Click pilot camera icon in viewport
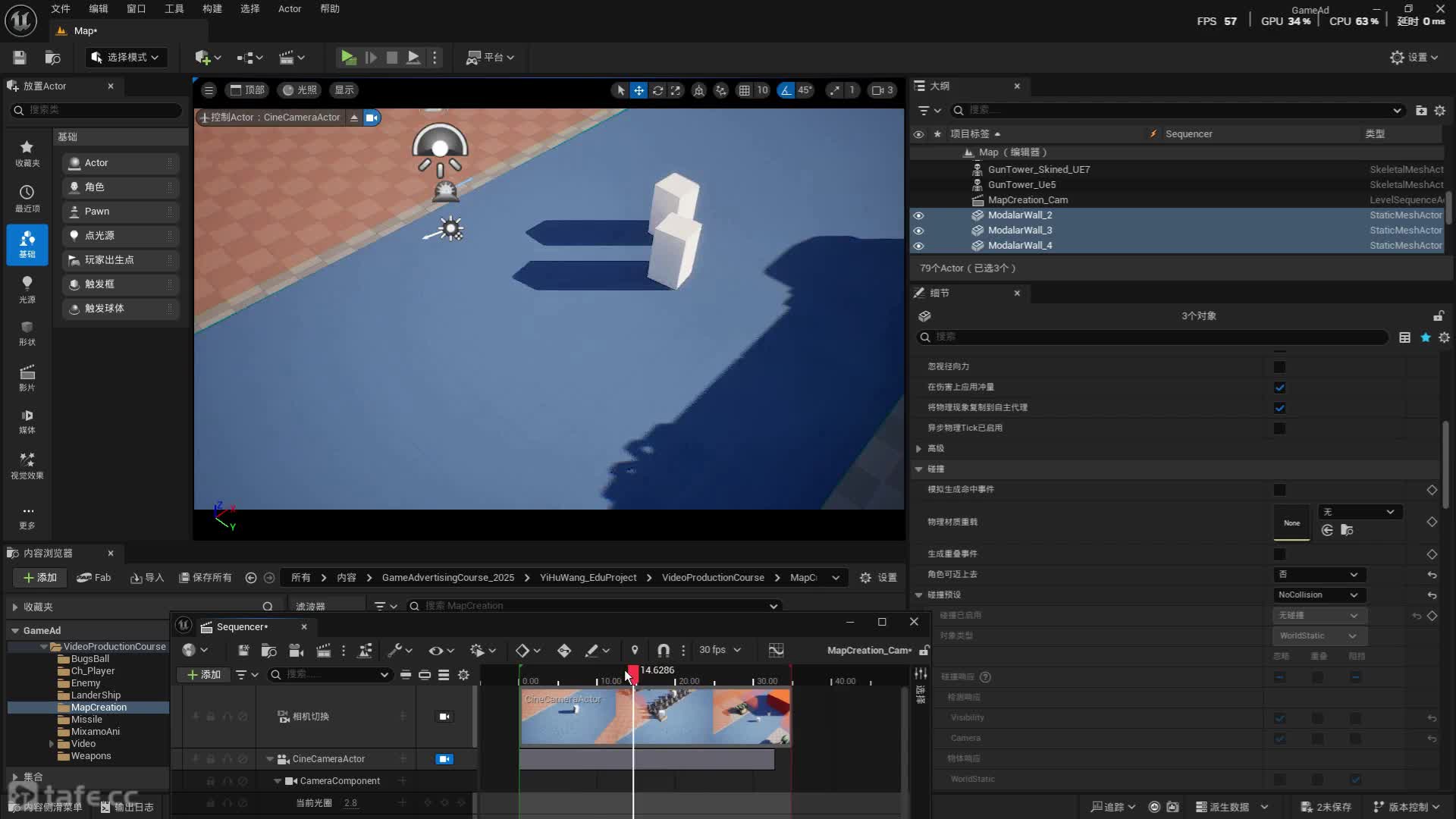 coord(372,118)
